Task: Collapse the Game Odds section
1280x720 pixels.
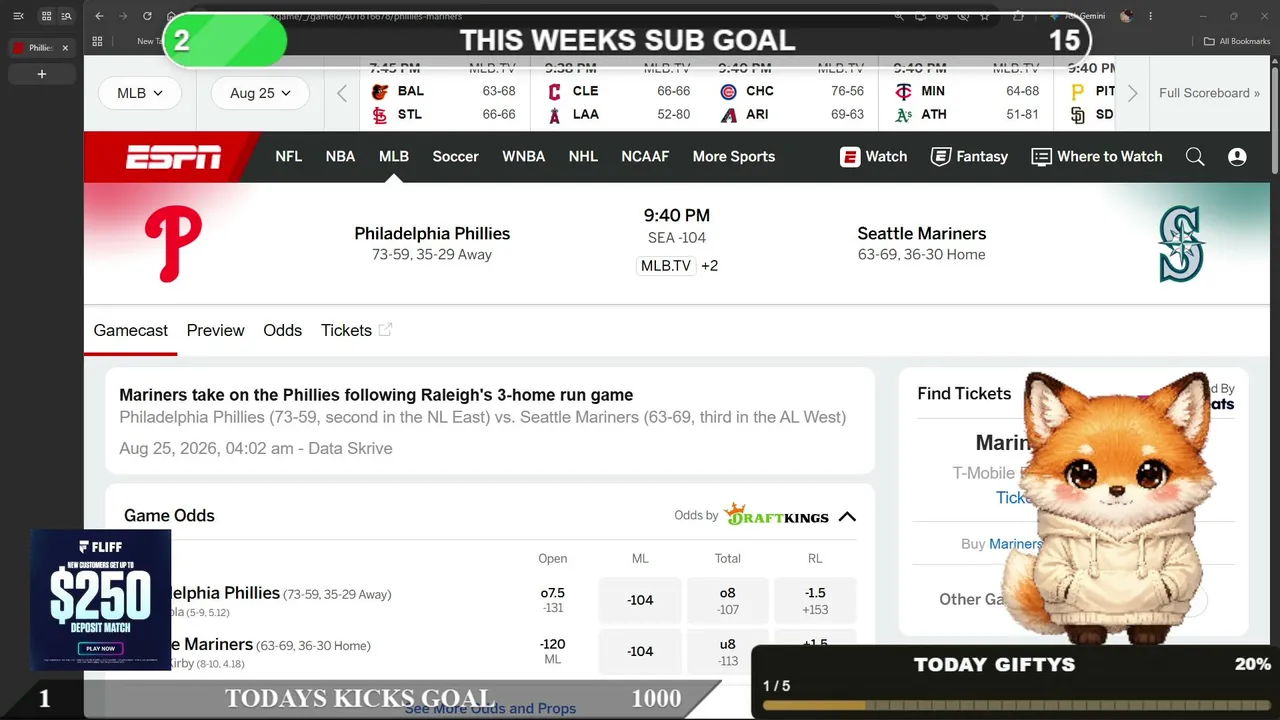Action: (x=847, y=517)
